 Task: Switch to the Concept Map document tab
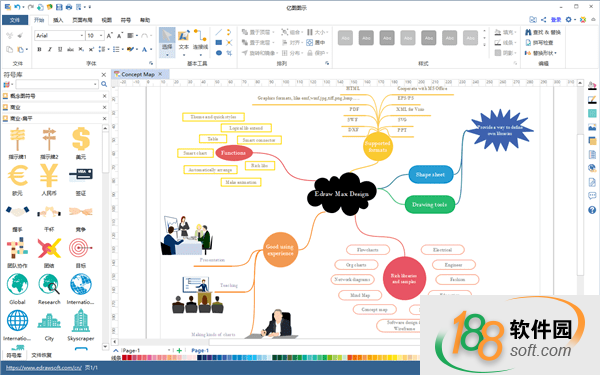[138, 74]
